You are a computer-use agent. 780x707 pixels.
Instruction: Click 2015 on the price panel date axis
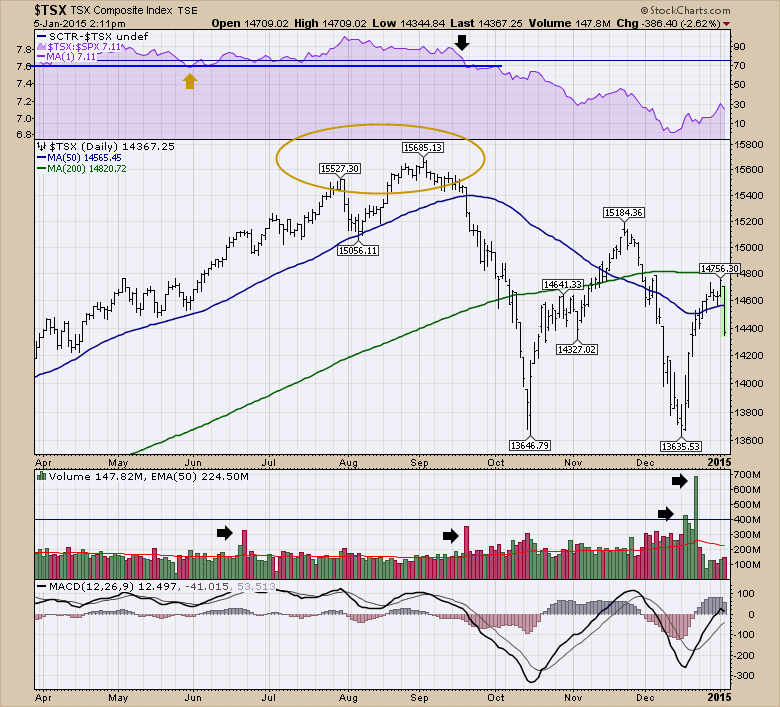[719, 462]
